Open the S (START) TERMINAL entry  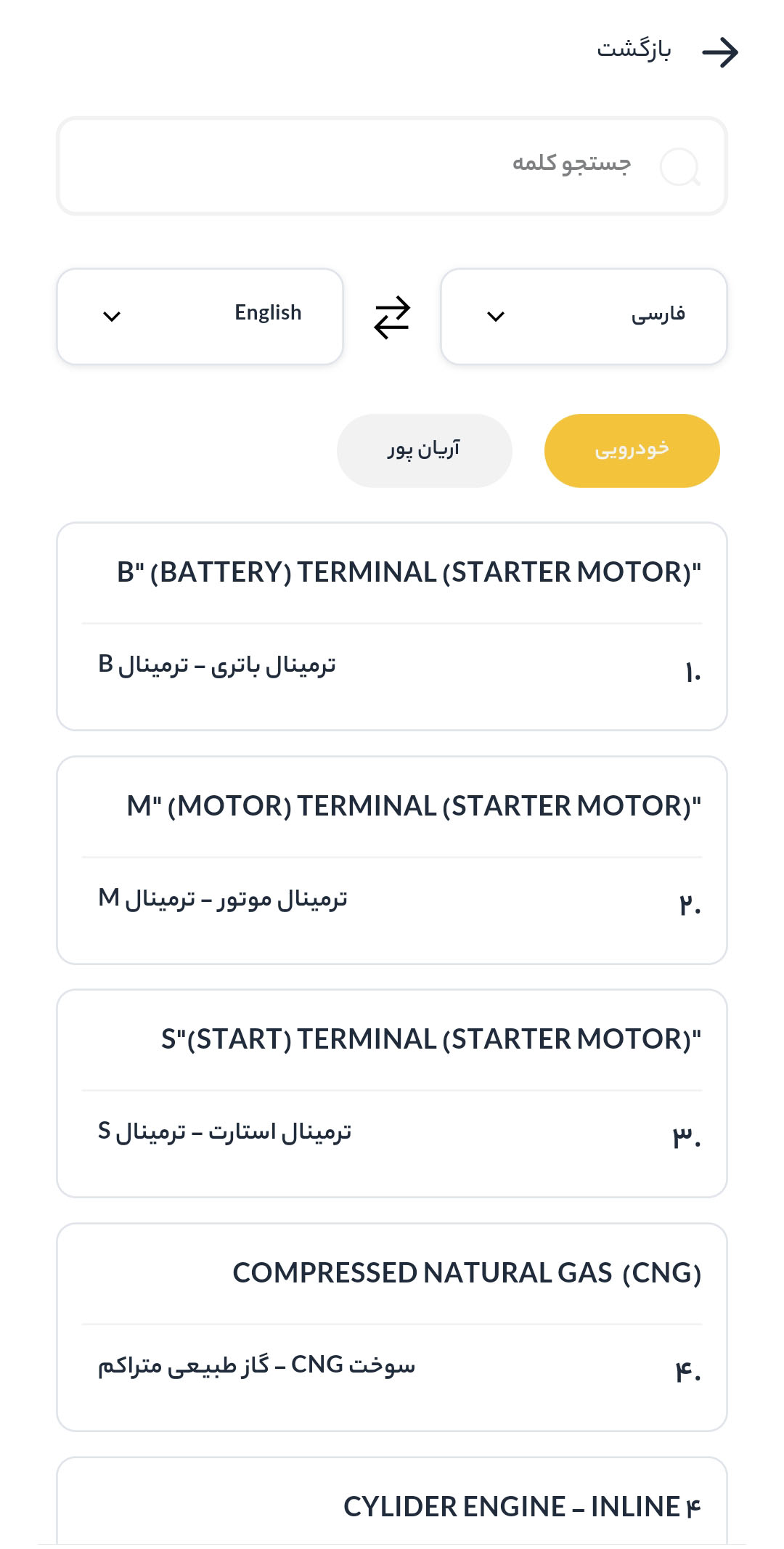coord(431,1039)
